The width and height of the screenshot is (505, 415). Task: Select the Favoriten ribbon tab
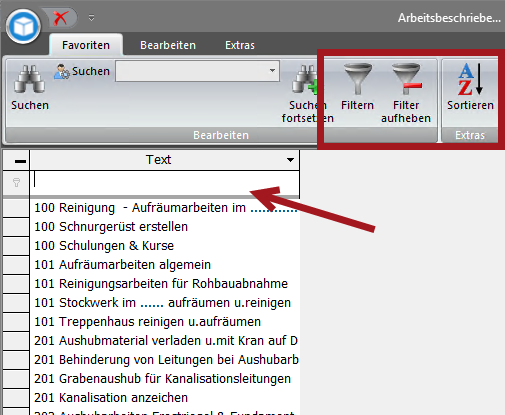pos(86,45)
